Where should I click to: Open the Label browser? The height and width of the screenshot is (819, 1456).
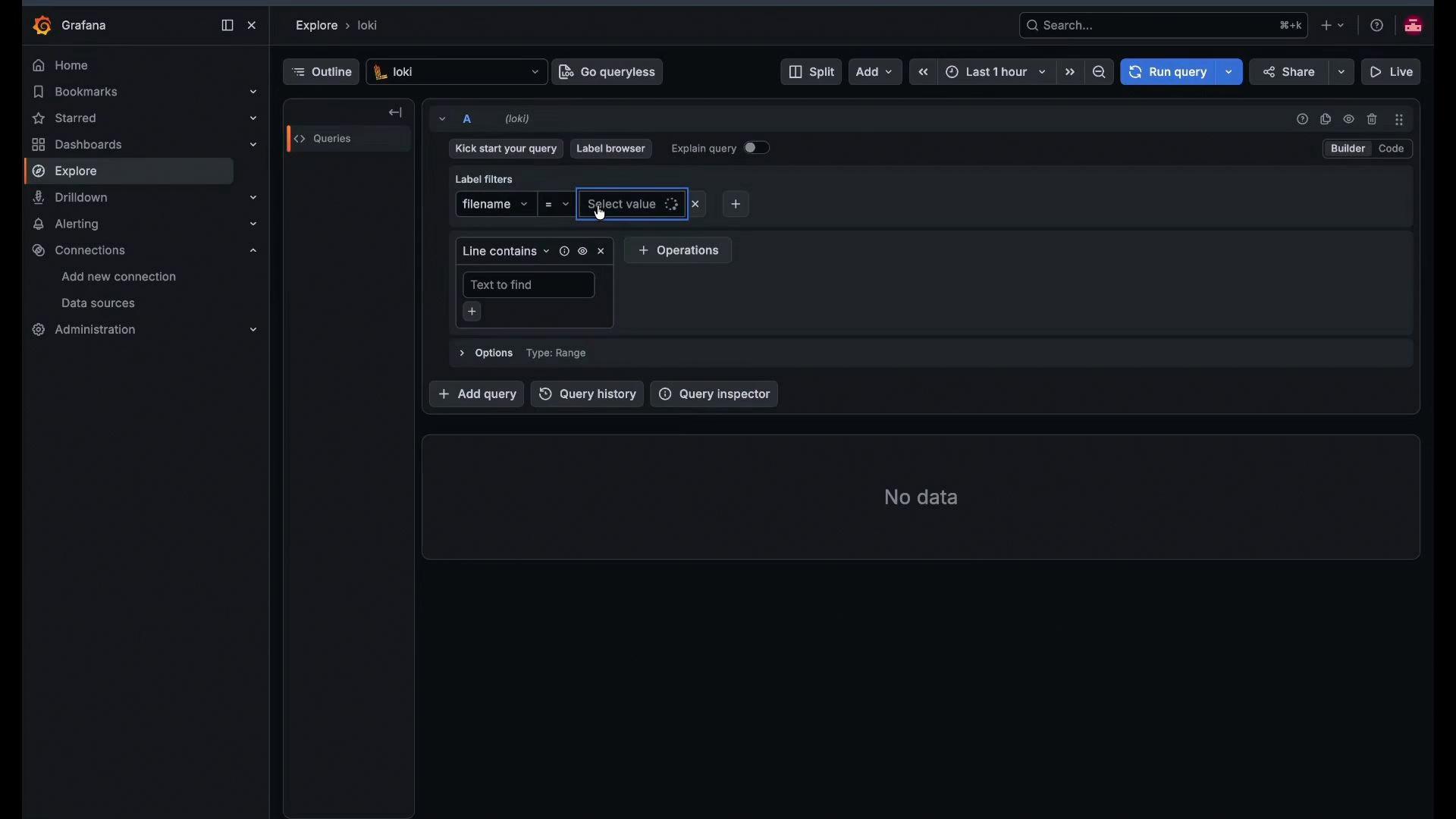pyautogui.click(x=611, y=149)
